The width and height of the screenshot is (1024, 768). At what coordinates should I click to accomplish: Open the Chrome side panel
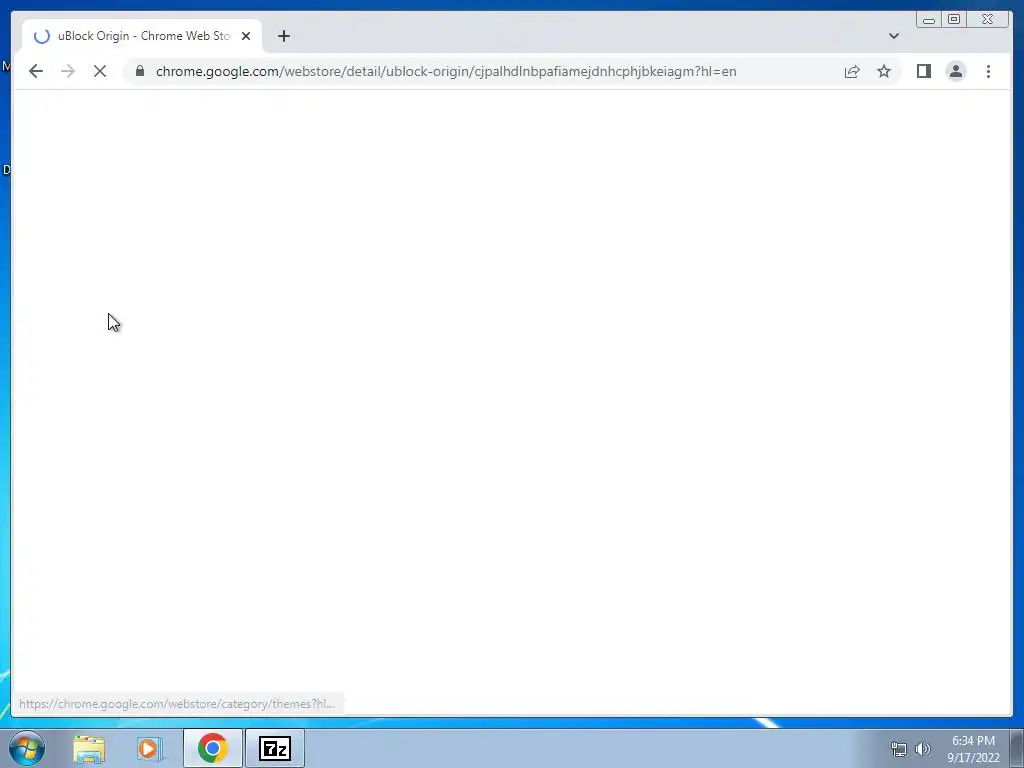pyautogui.click(x=923, y=71)
